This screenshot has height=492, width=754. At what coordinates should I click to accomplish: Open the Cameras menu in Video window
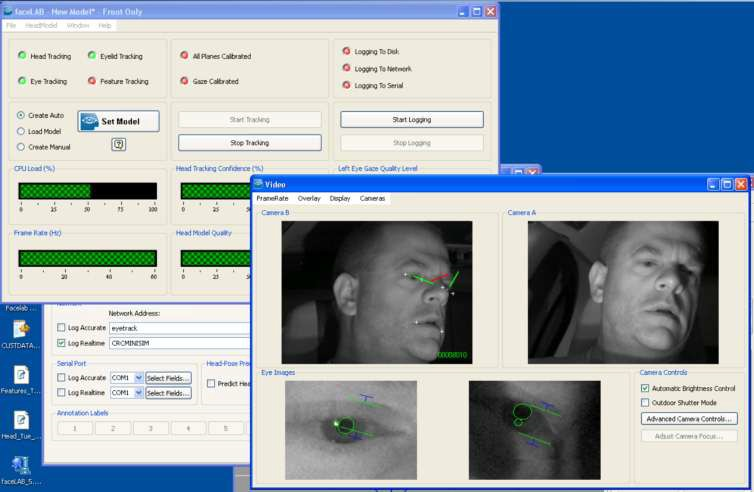[x=372, y=198]
